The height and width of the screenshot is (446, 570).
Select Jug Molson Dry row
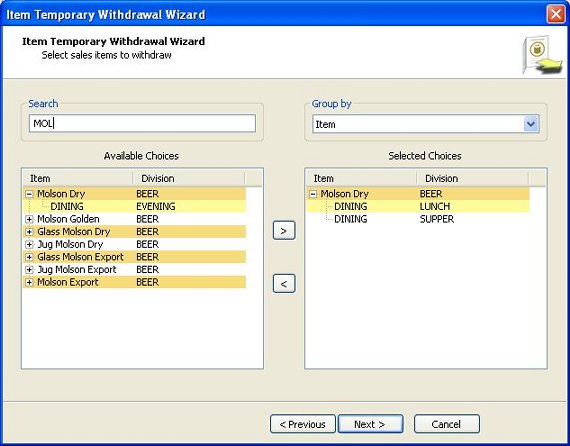[x=135, y=244]
